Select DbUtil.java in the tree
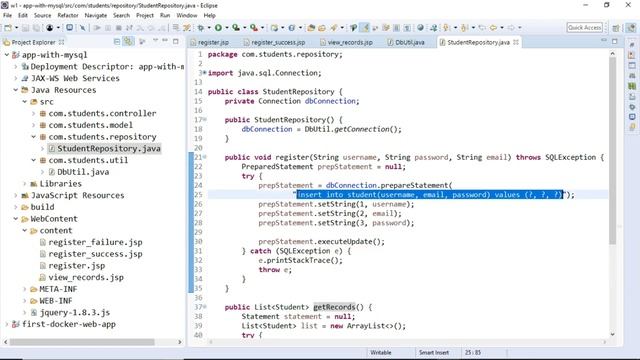Screen dimensions: 640x360 83,172
